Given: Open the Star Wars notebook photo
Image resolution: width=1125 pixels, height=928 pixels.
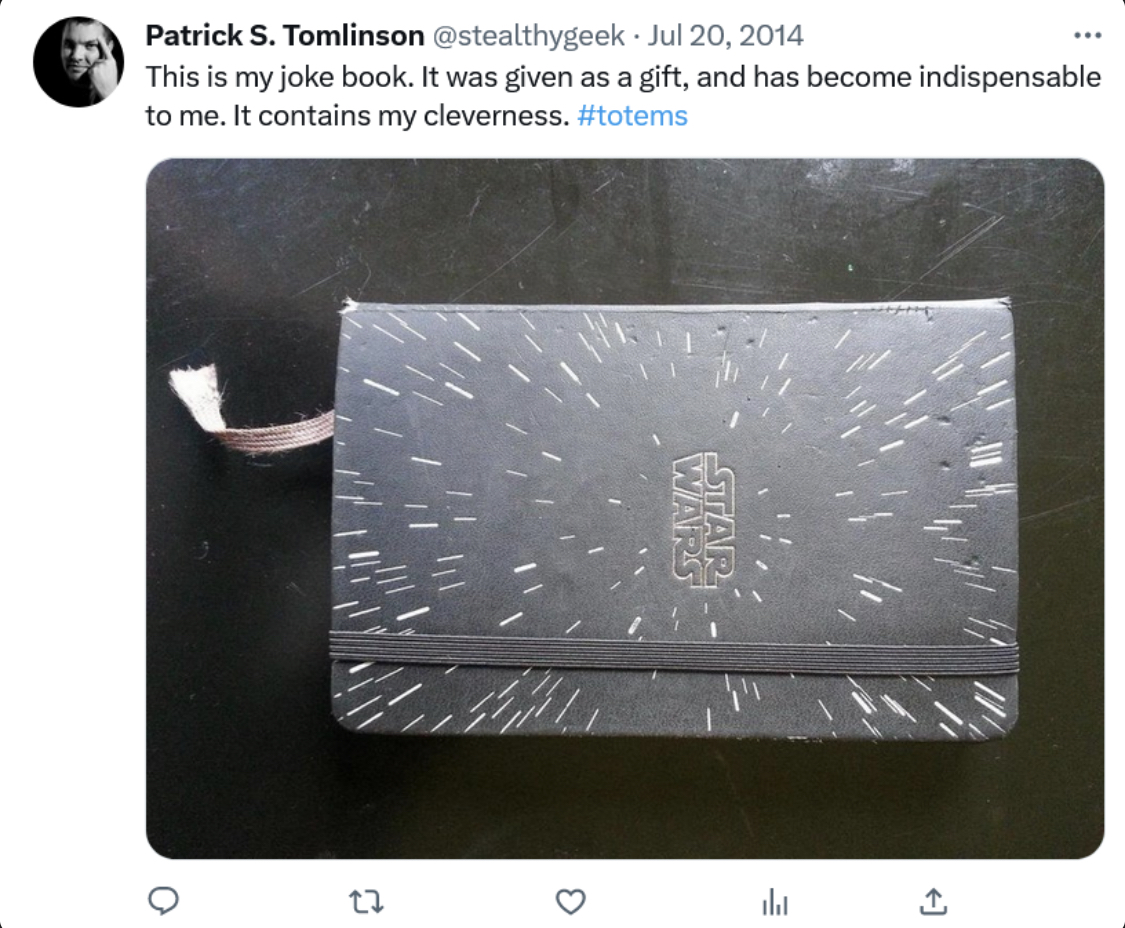Looking at the screenshot, I should pos(625,508).
